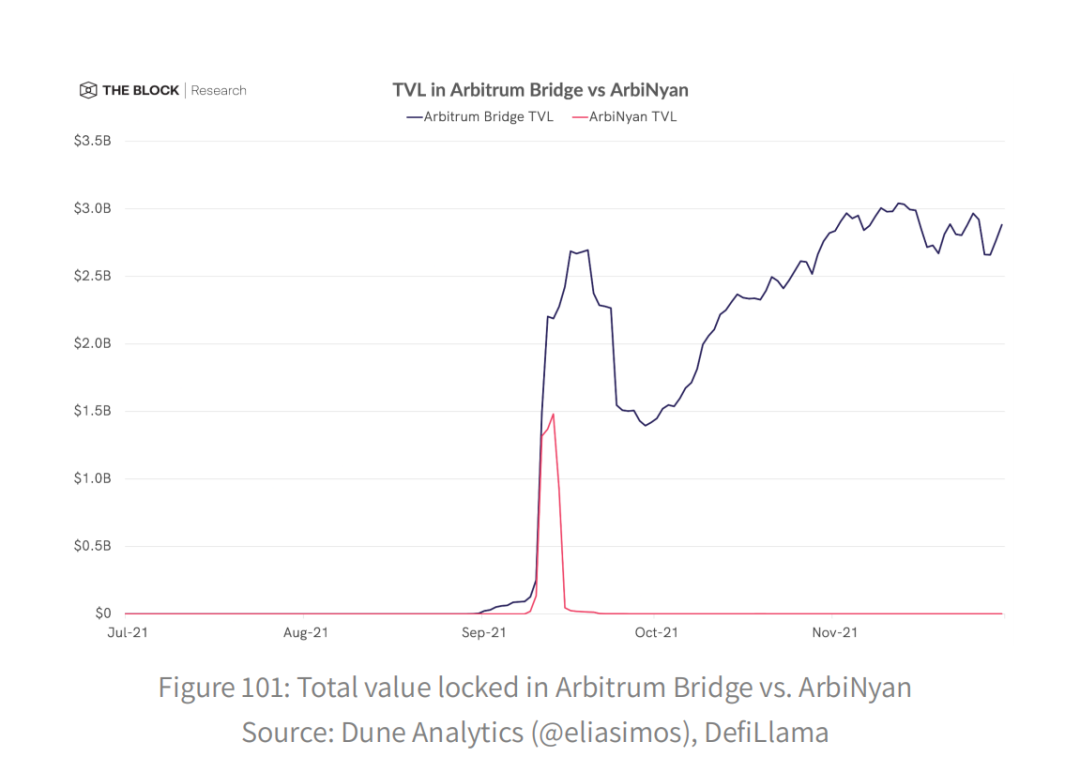Click the $3.5B y-axis label

click(92, 141)
